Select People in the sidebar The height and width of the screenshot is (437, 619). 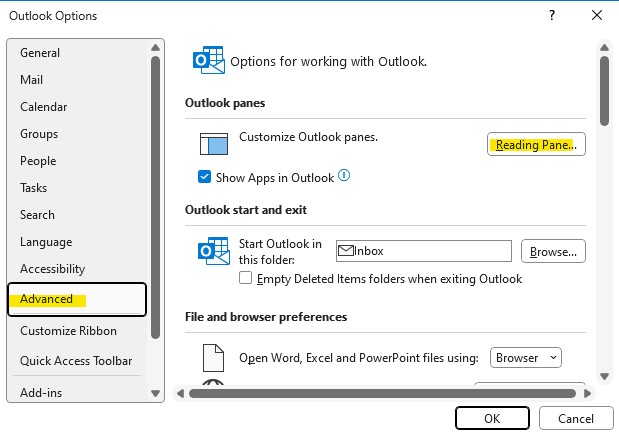point(38,161)
